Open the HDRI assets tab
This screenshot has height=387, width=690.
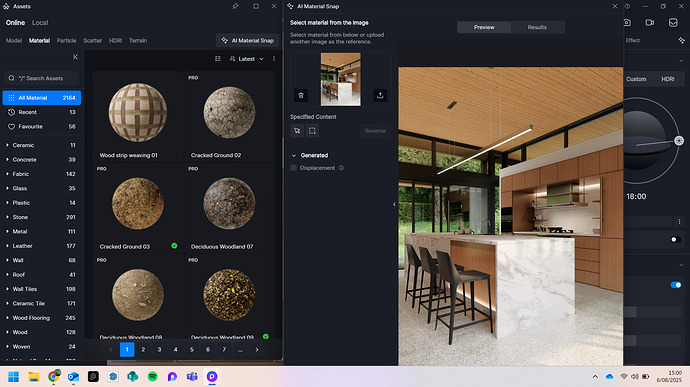click(x=115, y=41)
